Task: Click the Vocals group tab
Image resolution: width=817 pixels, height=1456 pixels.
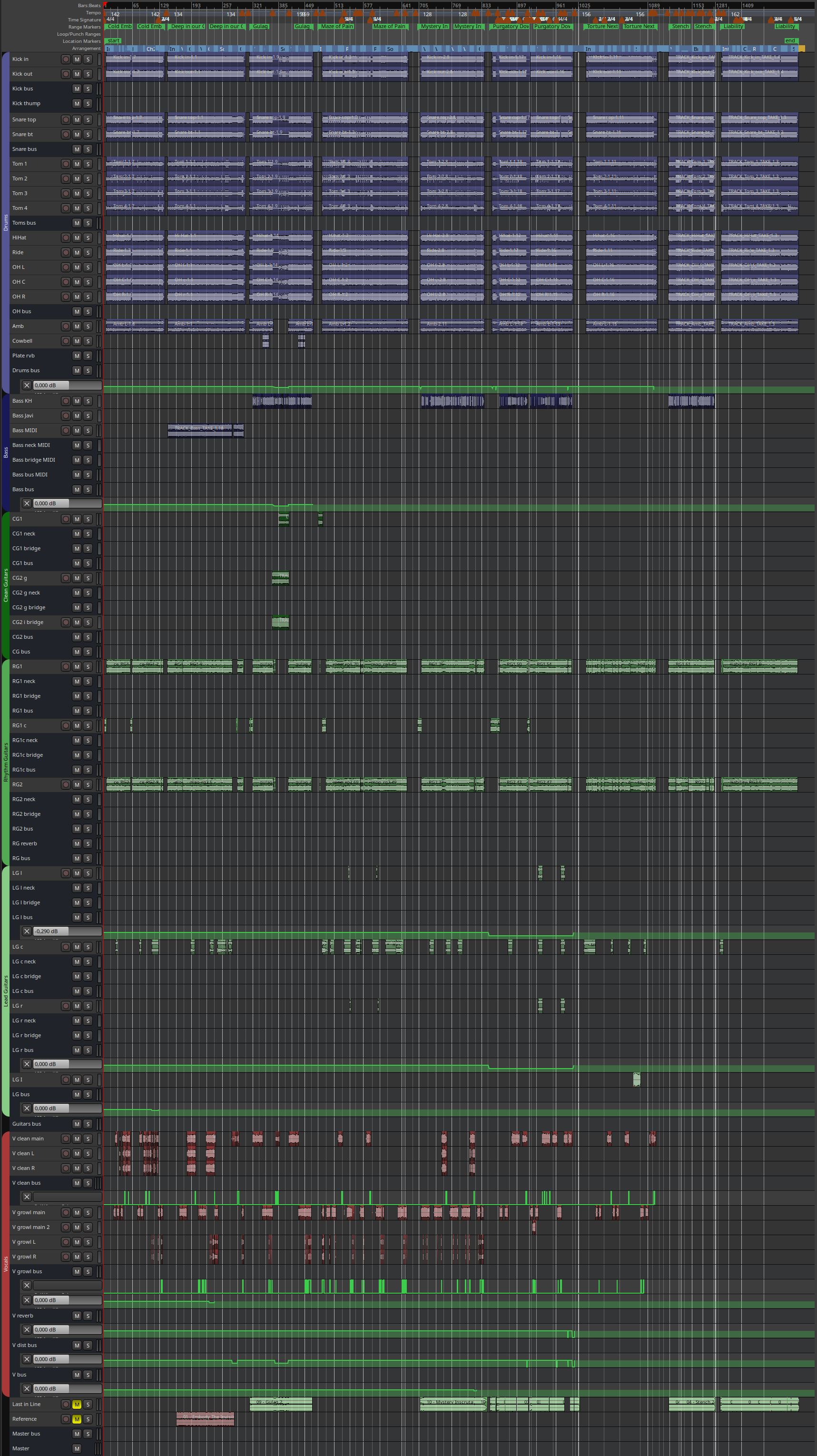Action: [6, 1264]
